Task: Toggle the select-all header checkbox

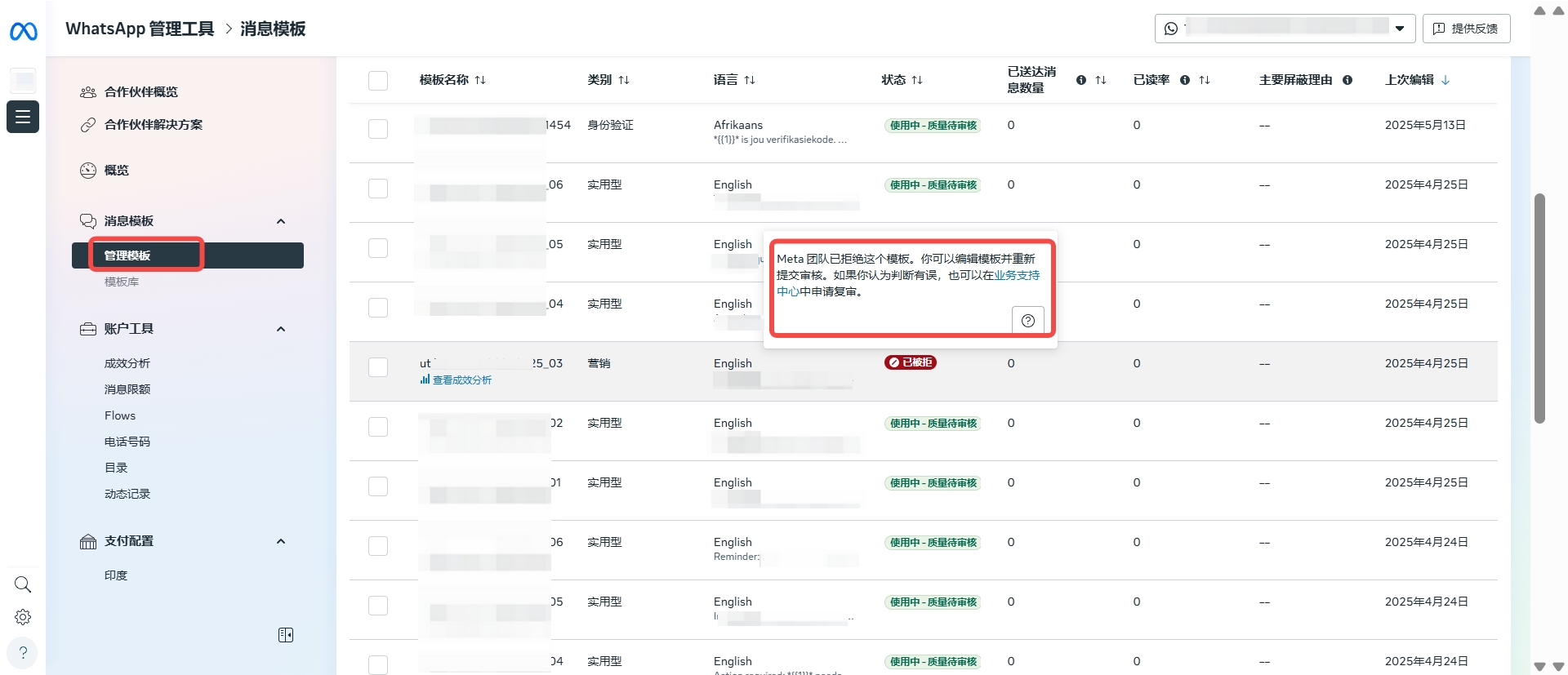Action: [x=378, y=81]
